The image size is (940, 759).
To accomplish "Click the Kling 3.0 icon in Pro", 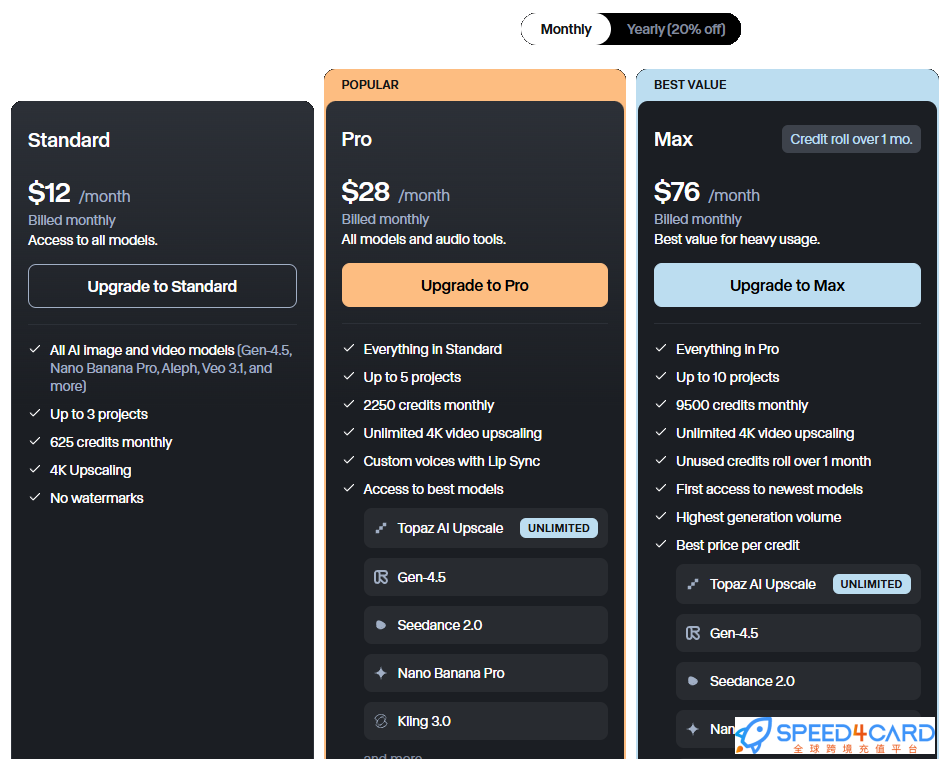I will point(381,721).
